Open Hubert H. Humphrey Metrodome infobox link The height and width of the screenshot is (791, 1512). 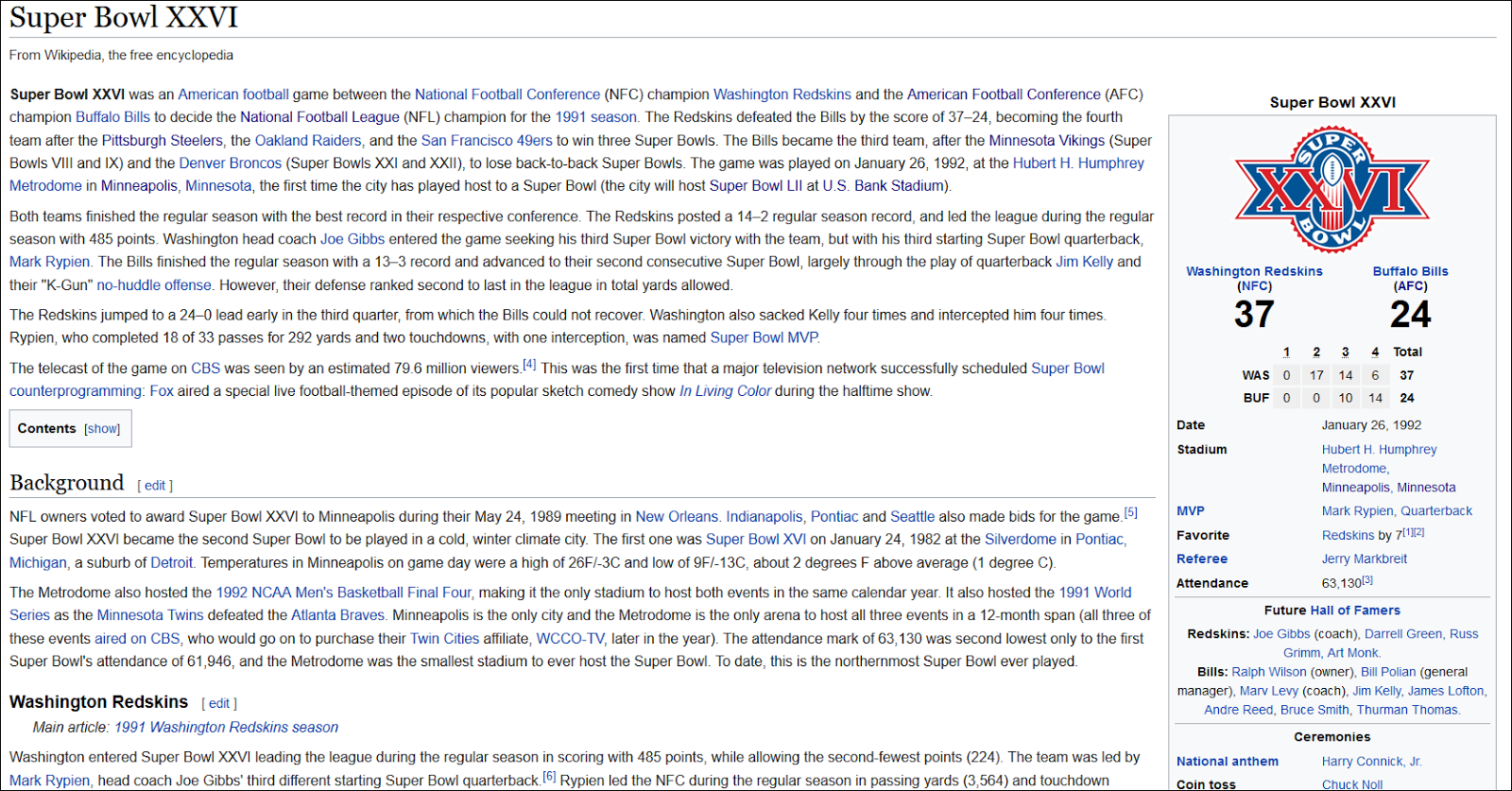pos(1379,459)
